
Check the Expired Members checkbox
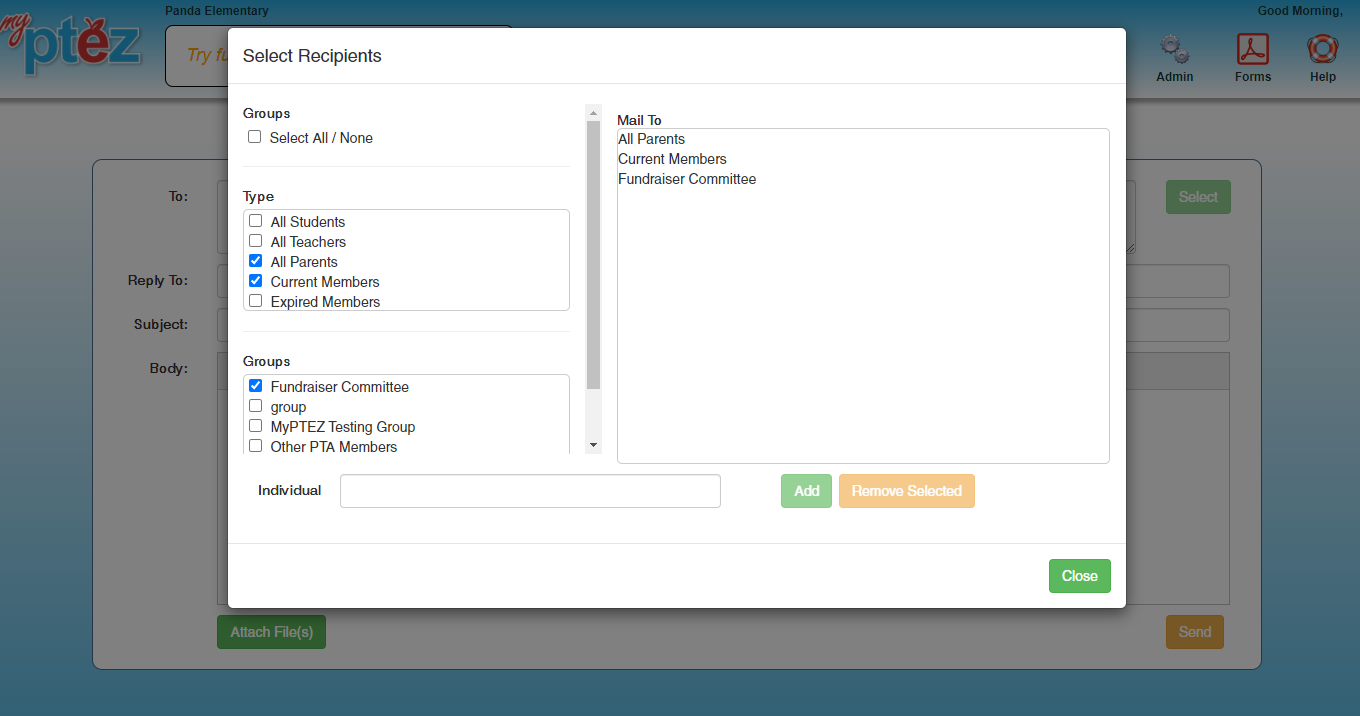[256, 301]
